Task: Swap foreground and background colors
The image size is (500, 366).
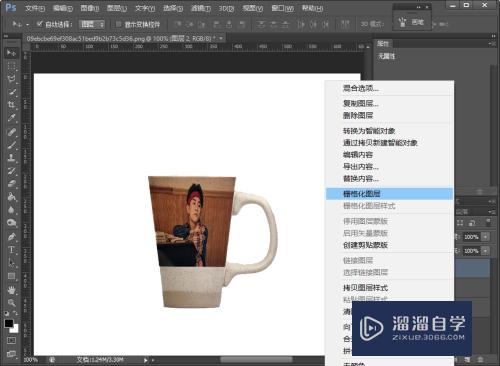Action: pyautogui.click(x=16, y=313)
